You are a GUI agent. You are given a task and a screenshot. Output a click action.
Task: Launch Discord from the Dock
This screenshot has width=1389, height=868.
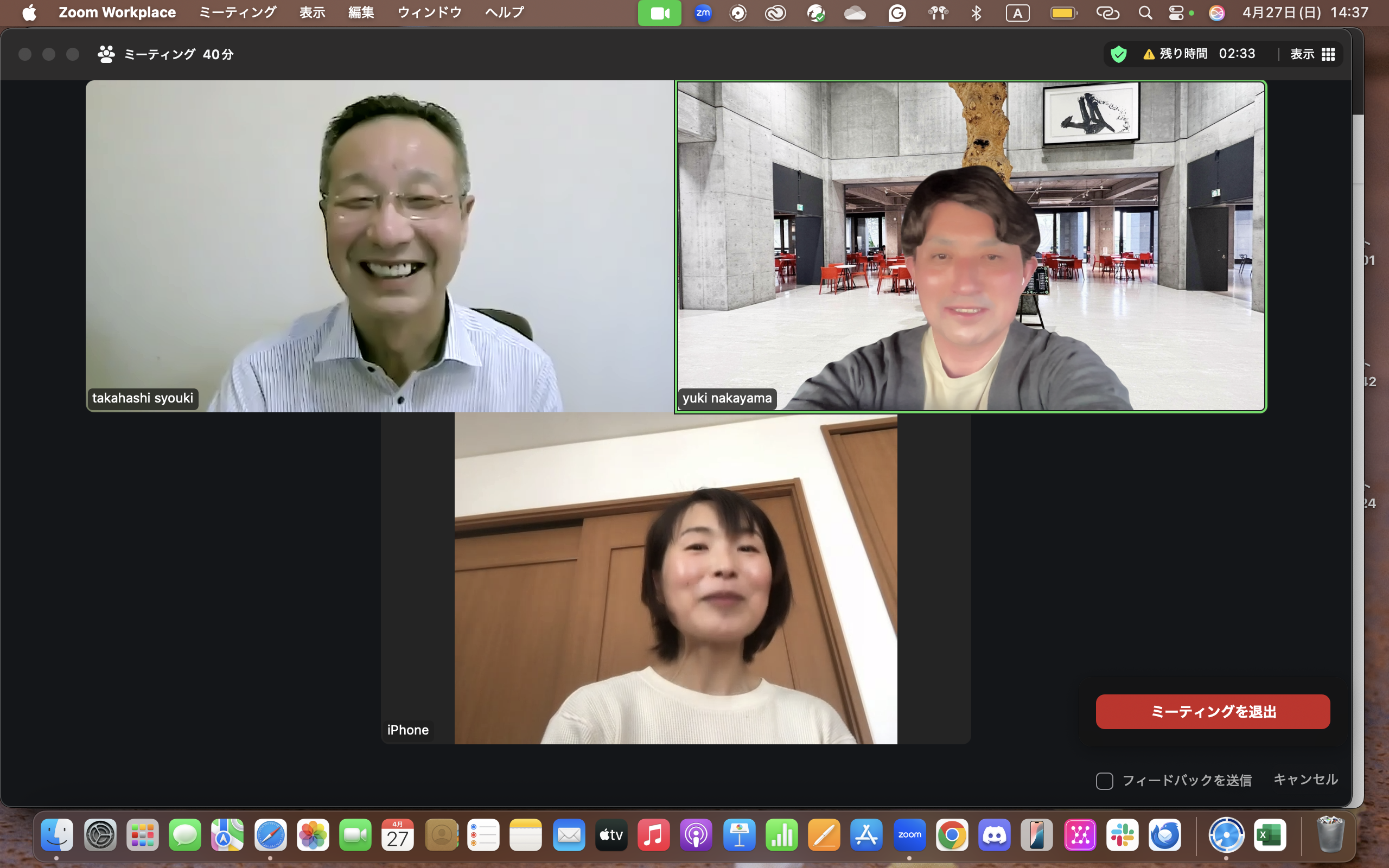click(994, 835)
